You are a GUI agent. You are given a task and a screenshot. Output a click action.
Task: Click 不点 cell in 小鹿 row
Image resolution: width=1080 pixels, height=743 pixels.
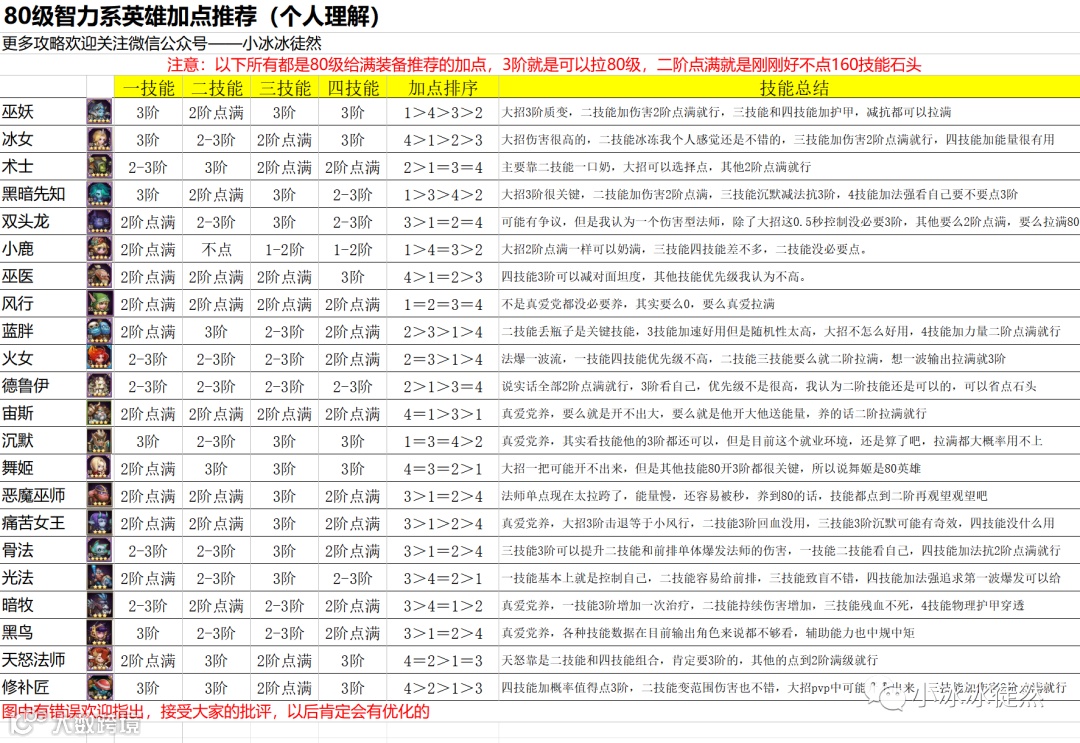[216, 249]
